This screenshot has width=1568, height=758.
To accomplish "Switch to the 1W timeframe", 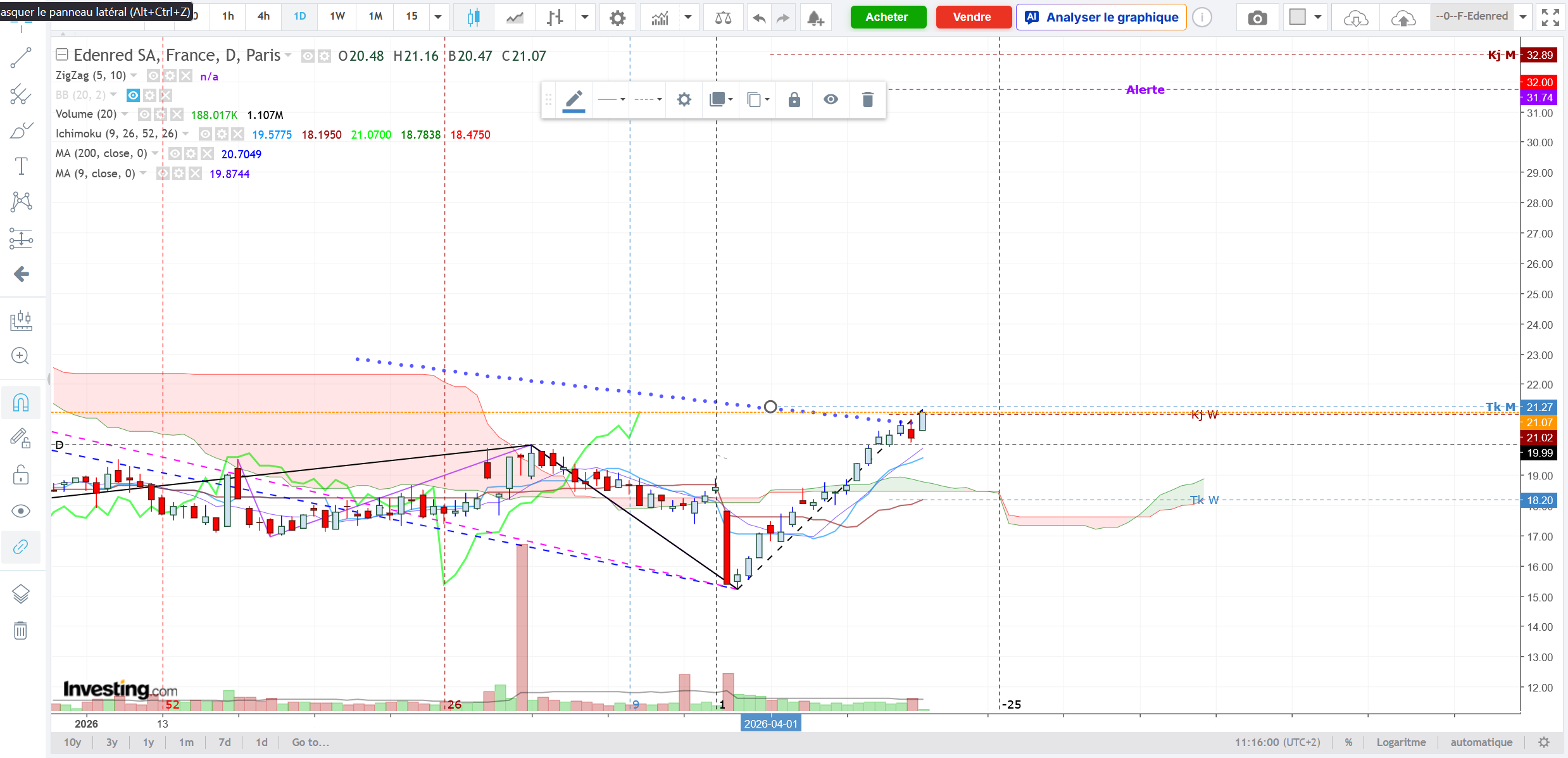I will (x=337, y=16).
